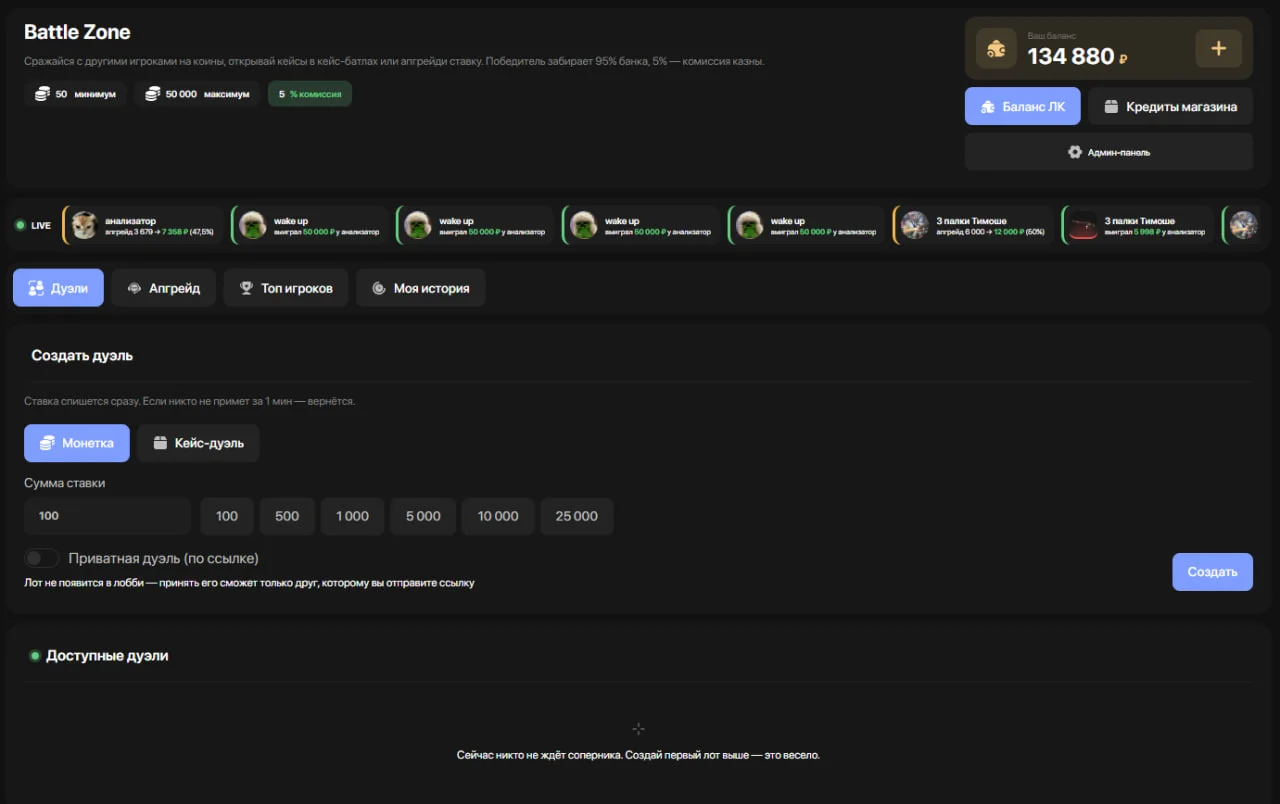Select the "Кейс-дуэль" mode
The height and width of the screenshot is (804, 1280).
click(x=198, y=443)
